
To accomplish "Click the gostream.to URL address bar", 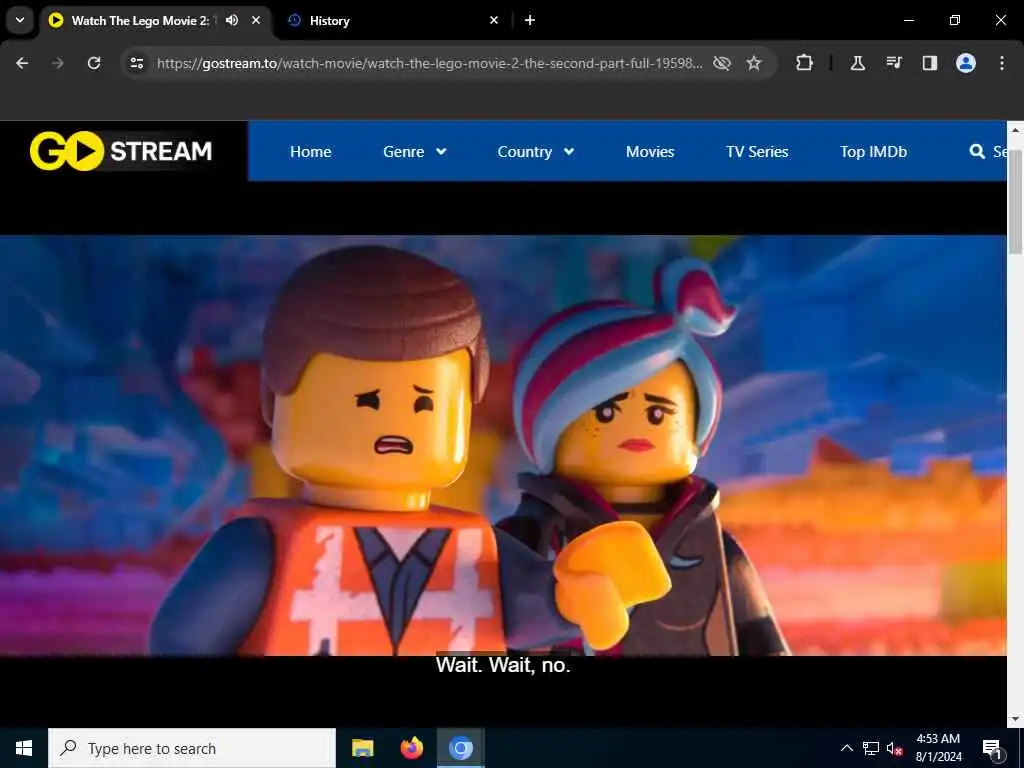I will [429, 63].
